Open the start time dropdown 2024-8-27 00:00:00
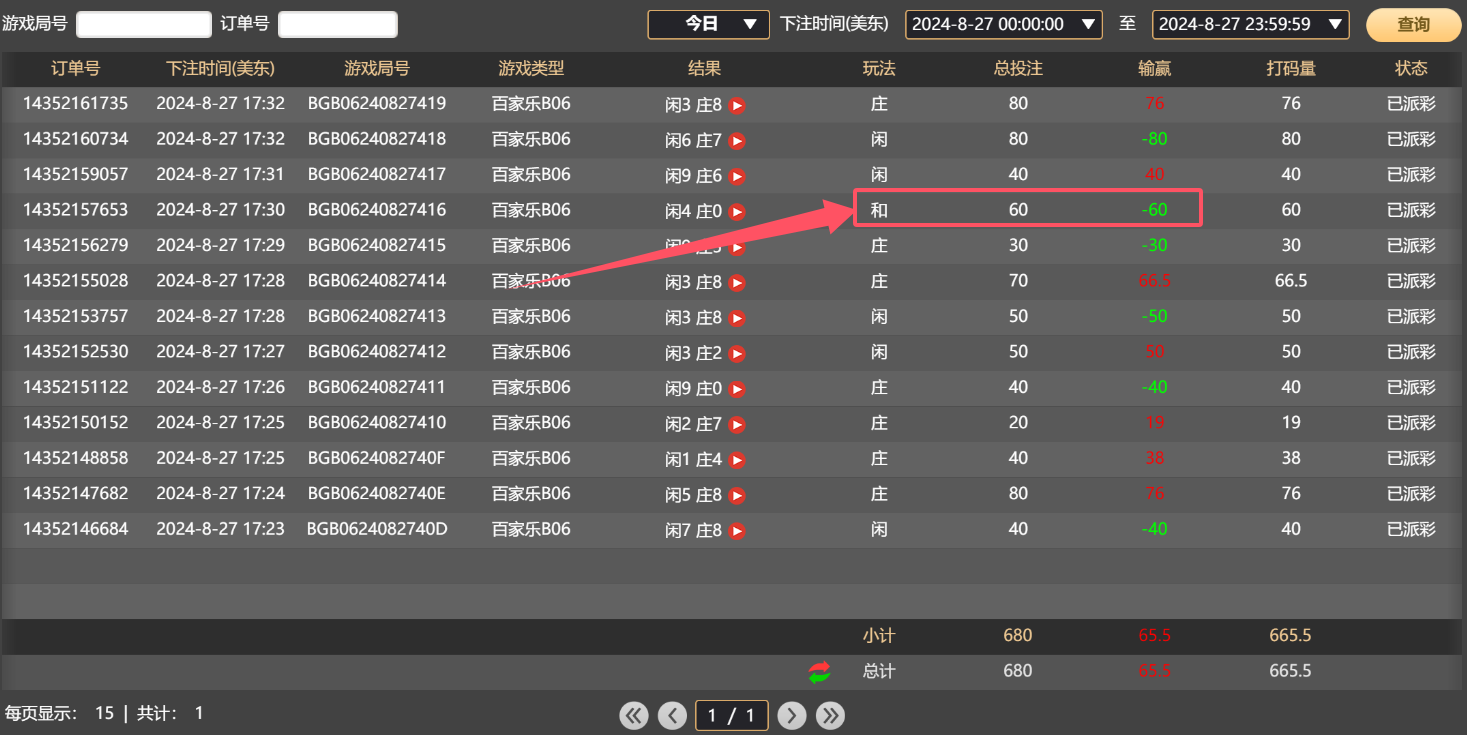This screenshot has height=735, width=1467. click(1003, 24)
